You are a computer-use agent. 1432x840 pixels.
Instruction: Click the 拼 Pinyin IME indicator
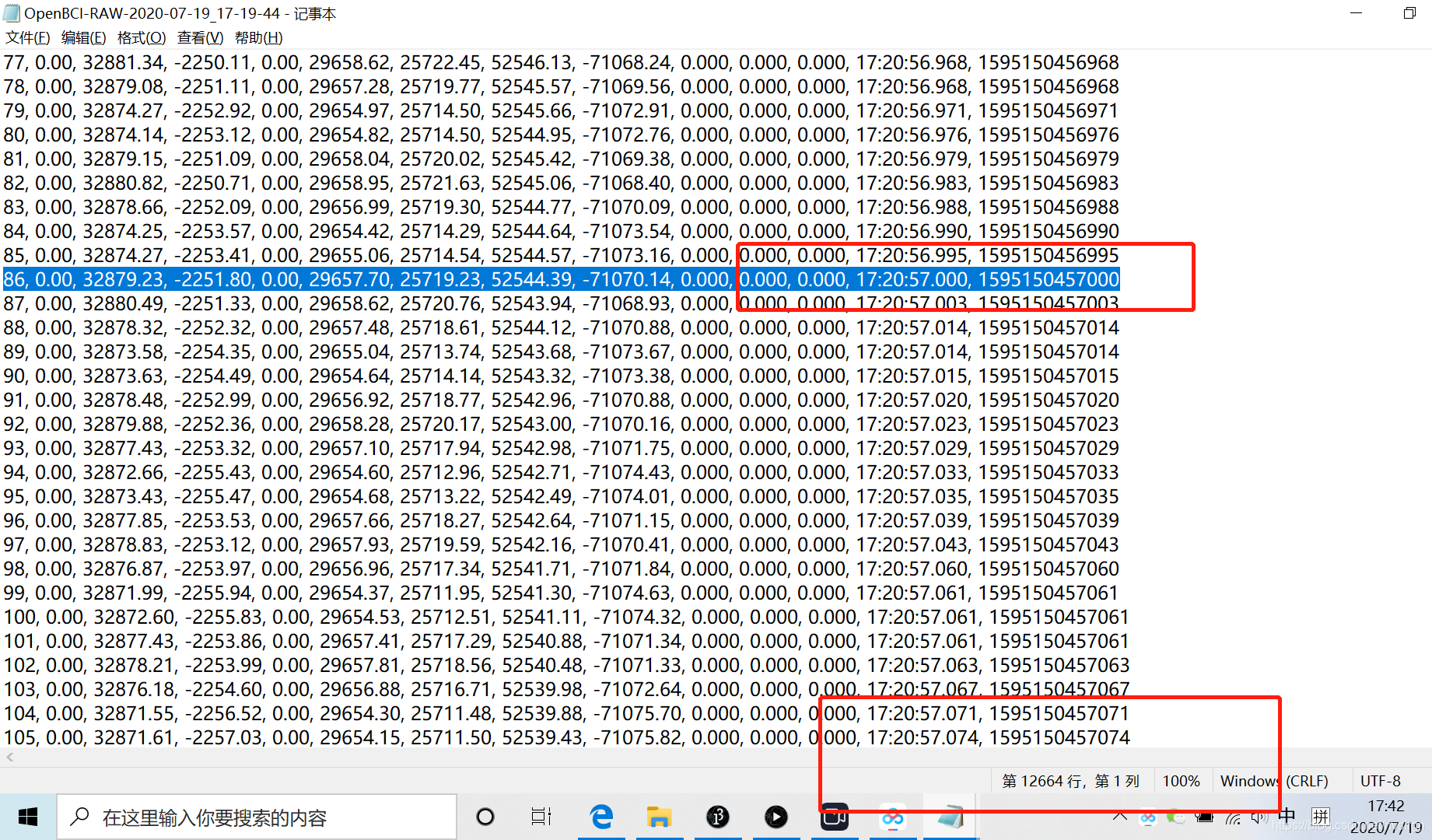(x=1321, y=817)
